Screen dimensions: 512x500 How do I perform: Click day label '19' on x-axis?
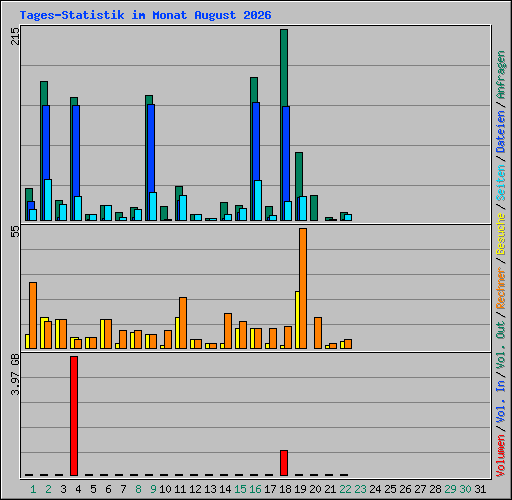(300, 489)
